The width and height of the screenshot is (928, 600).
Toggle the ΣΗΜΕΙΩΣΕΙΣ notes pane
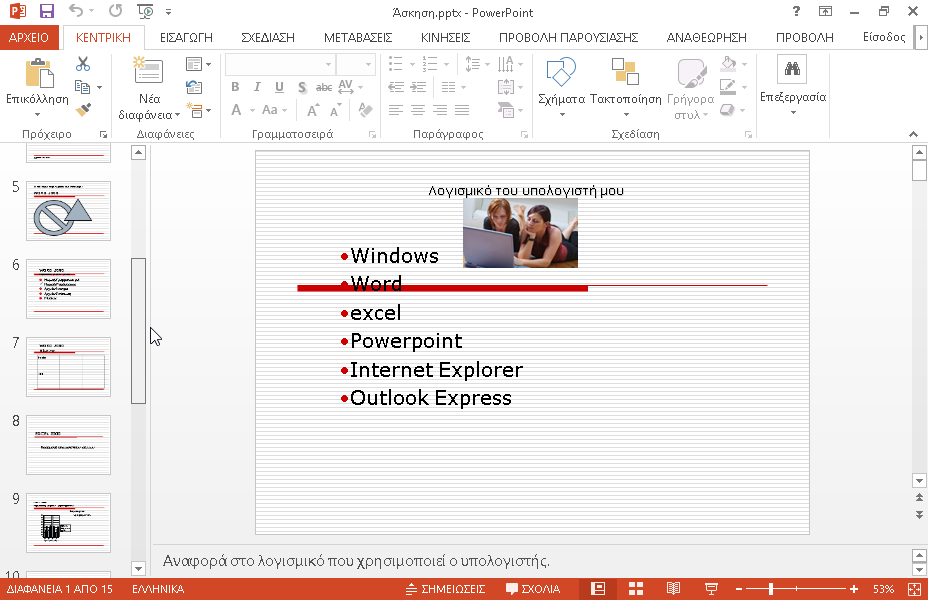point(446,589)
